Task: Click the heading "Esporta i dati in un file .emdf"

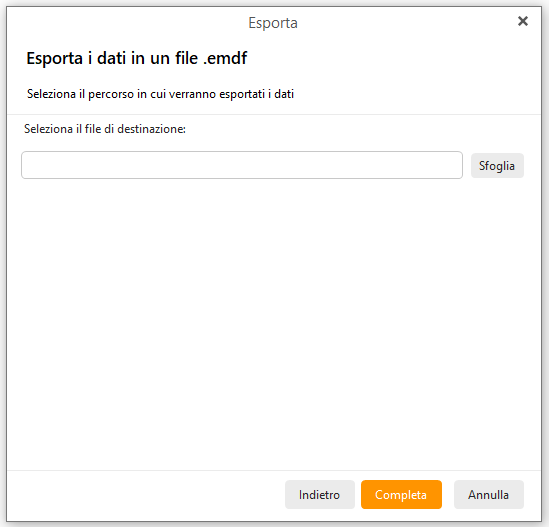Action: [137, 58]
